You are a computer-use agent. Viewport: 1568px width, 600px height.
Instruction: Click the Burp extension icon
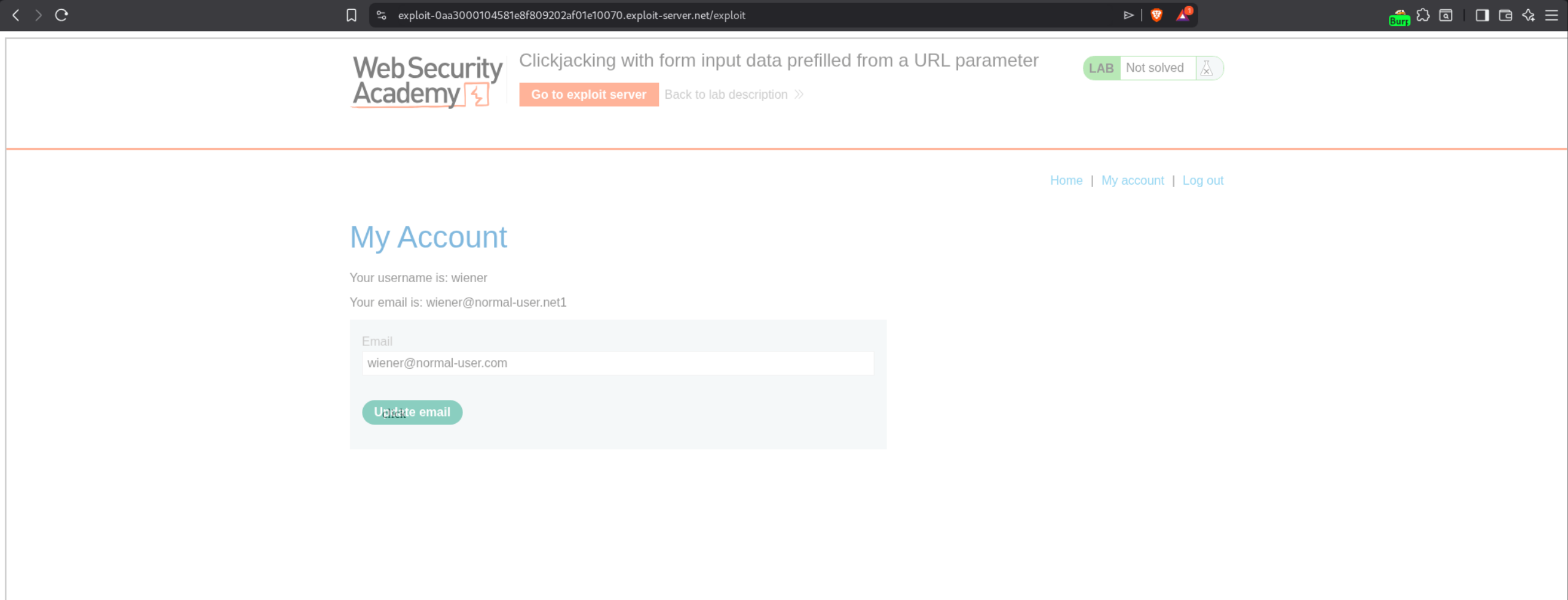1399,17
